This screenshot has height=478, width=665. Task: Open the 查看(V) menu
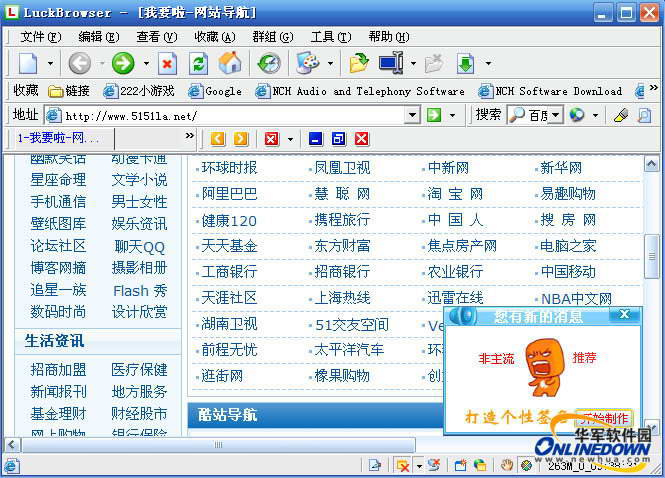click(156, 37)
